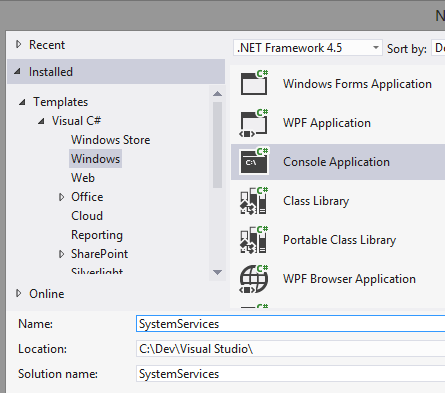Click the tree scrollbar up arrow
Viewport: 445px width, 393px height.
pyautogui.click(x=217, y=94)
